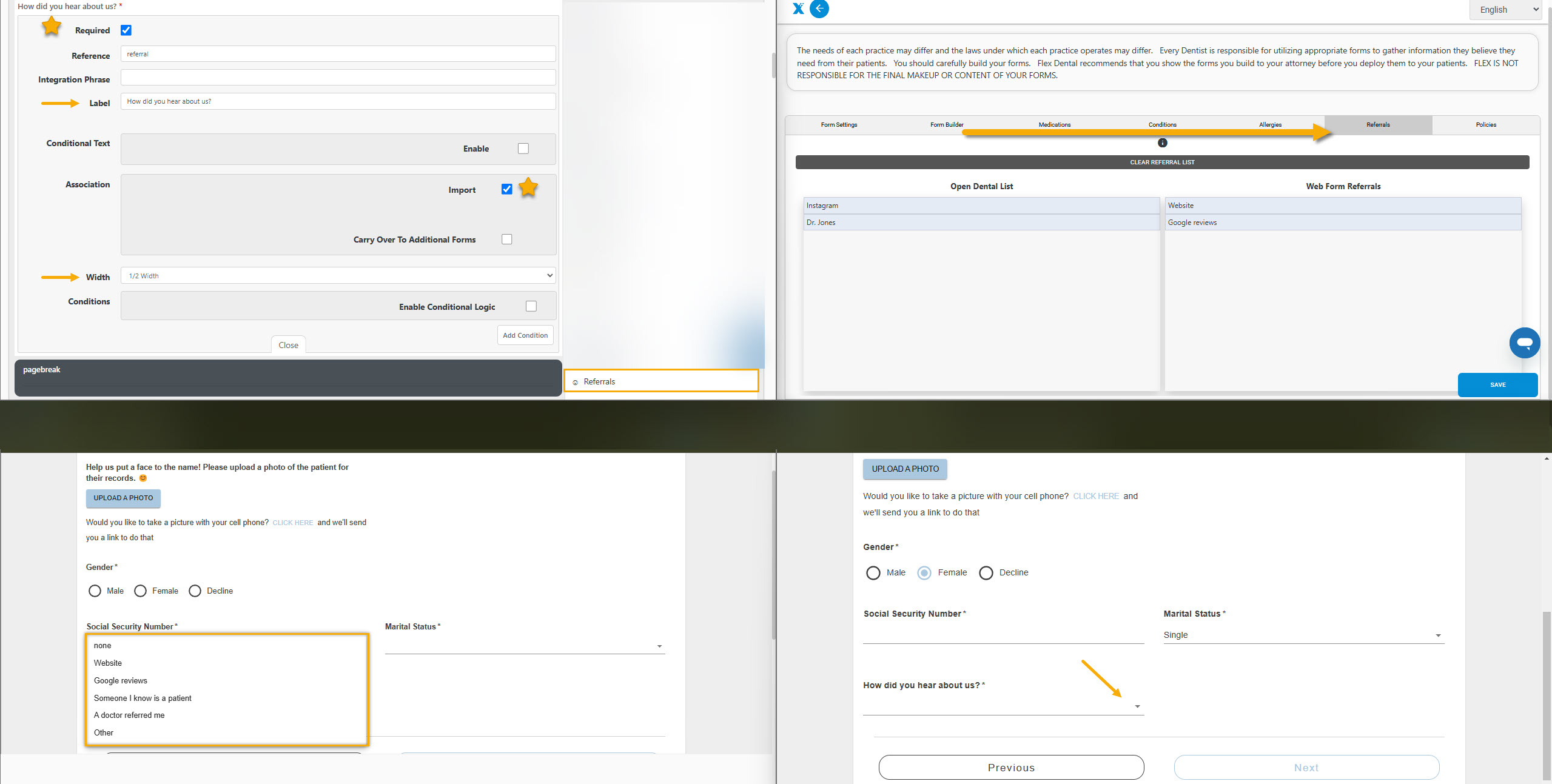Choose none from the referral list
This screenshot has width=1552, height=784.
coord(102,646)
